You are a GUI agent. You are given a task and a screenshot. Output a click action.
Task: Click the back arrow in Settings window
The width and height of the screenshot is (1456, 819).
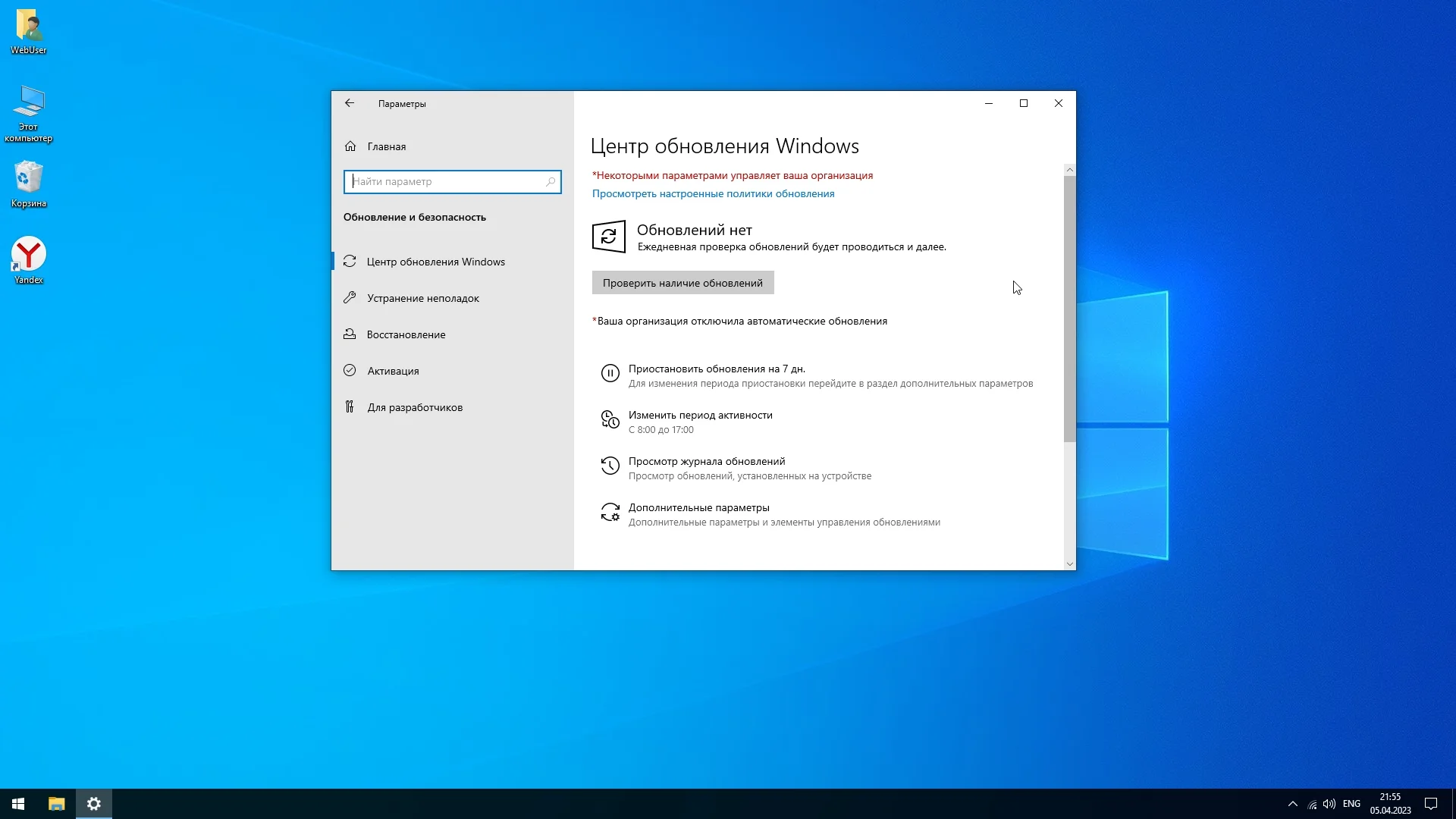tap(350, 103)
